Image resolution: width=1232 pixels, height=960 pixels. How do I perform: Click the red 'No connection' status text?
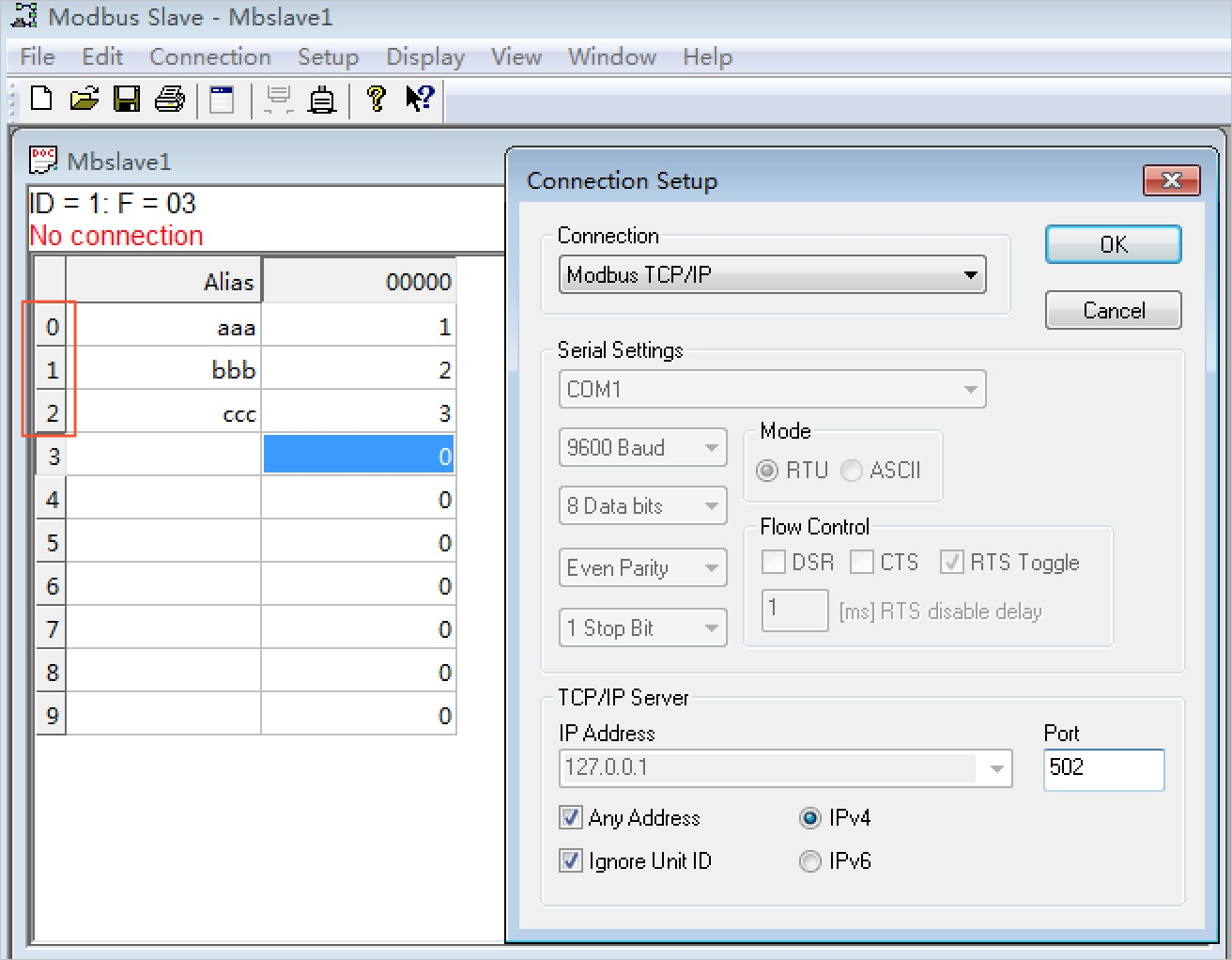(x=116, y=236)
